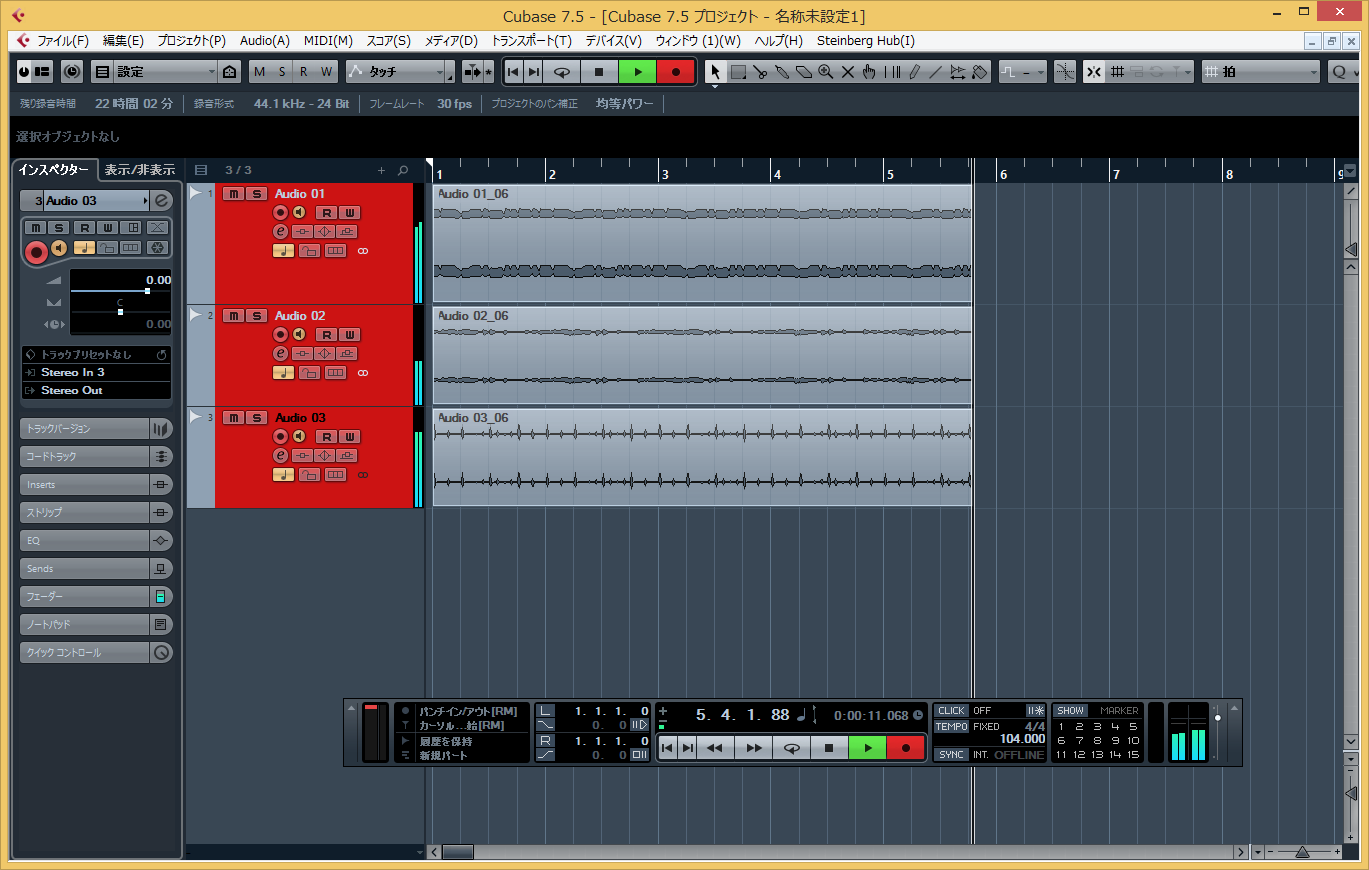Toggle musical timebase note button on Audio 02
Viewport: 1369px width, 870px height.
pos(283,372)
